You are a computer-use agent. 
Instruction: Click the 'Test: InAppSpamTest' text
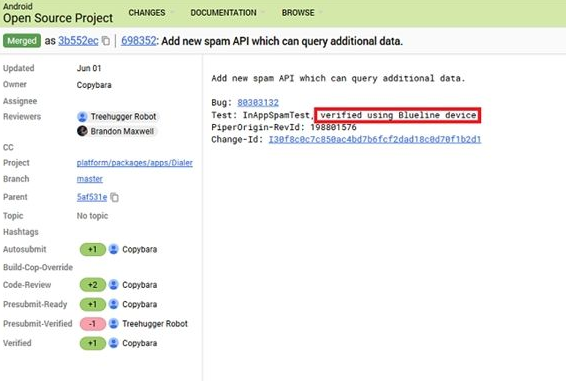261,115
